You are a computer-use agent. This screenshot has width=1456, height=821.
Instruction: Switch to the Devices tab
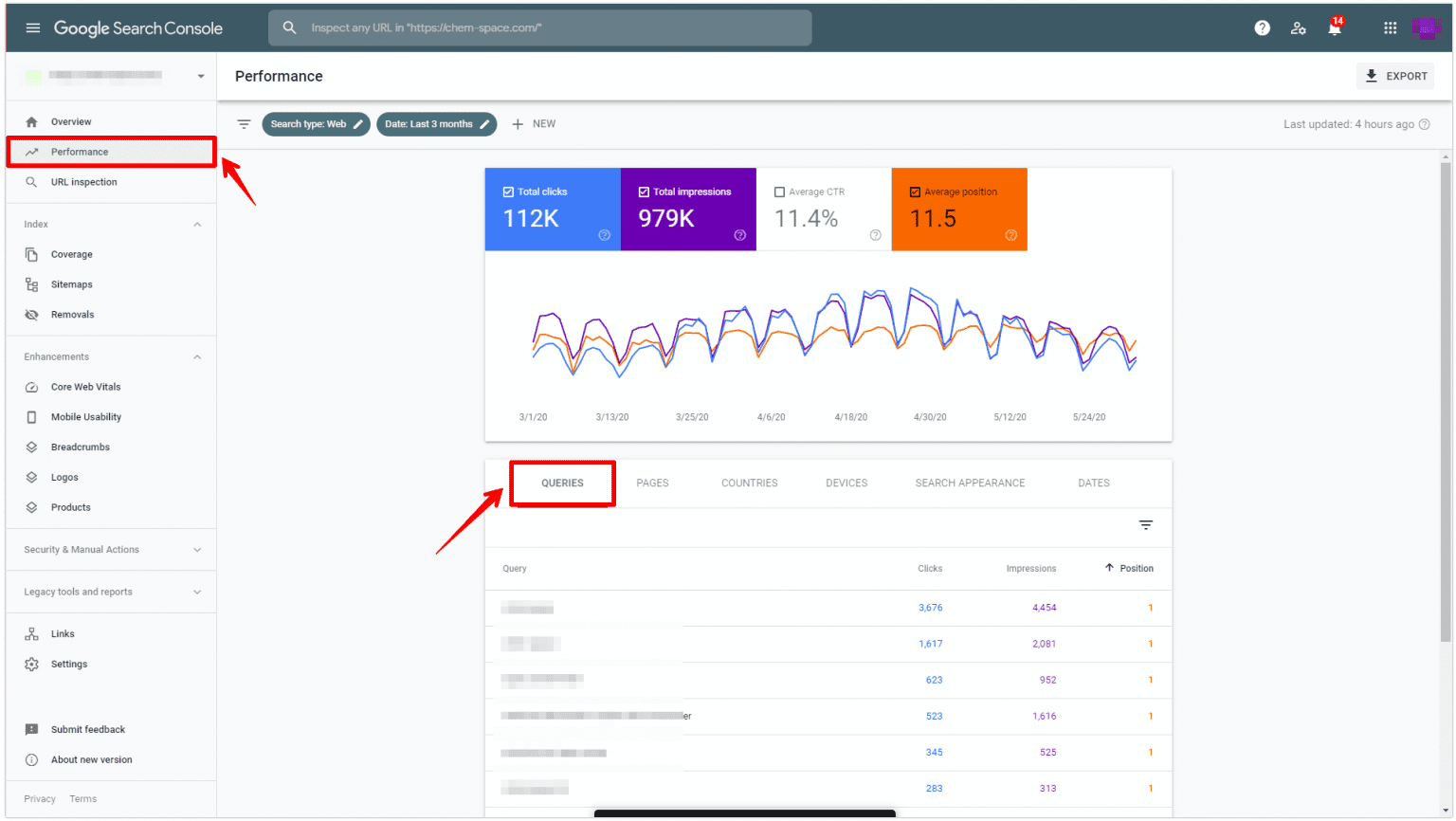tap(846, 483)
